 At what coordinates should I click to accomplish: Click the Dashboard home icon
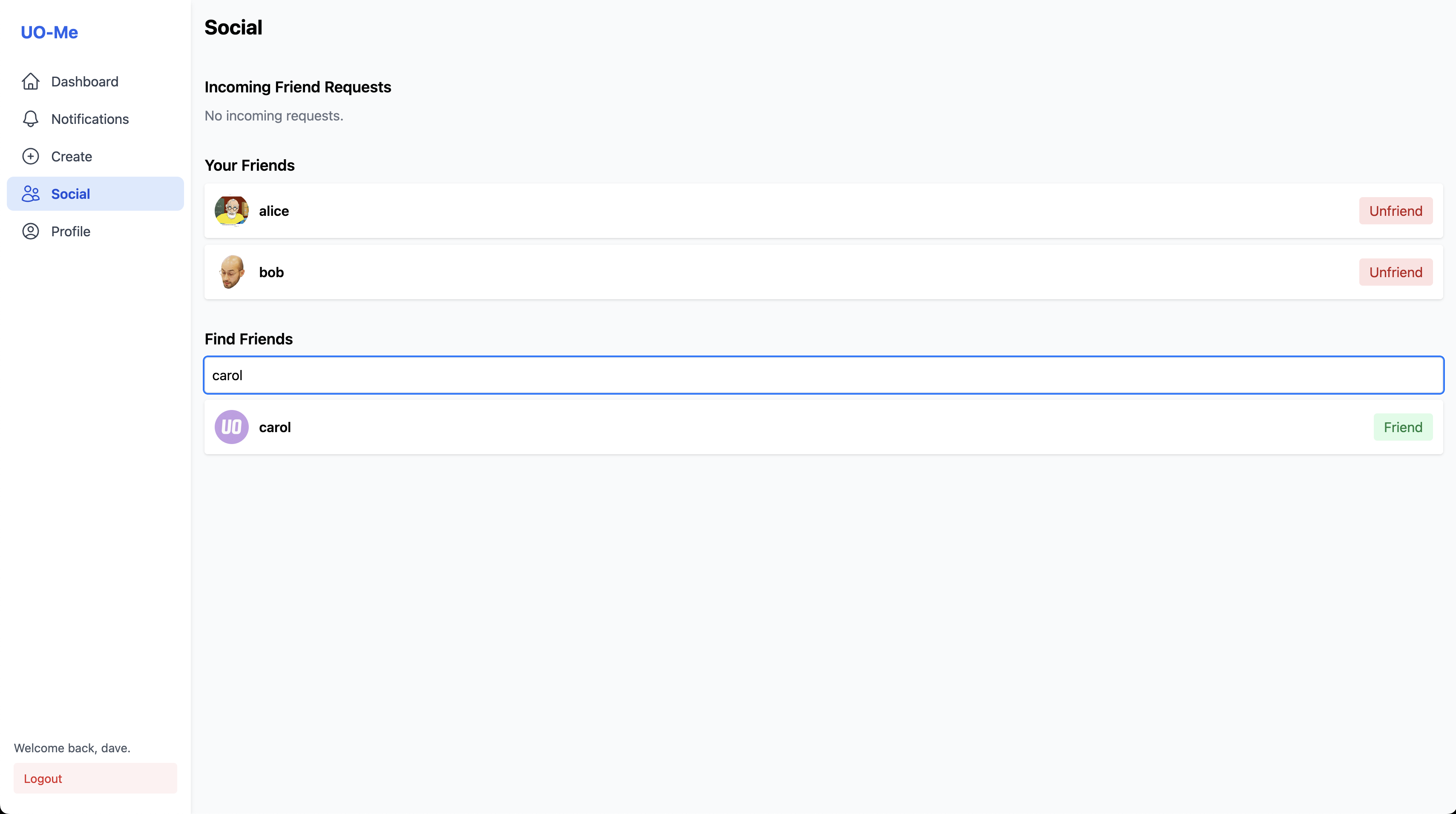click(x=31, y=81)
